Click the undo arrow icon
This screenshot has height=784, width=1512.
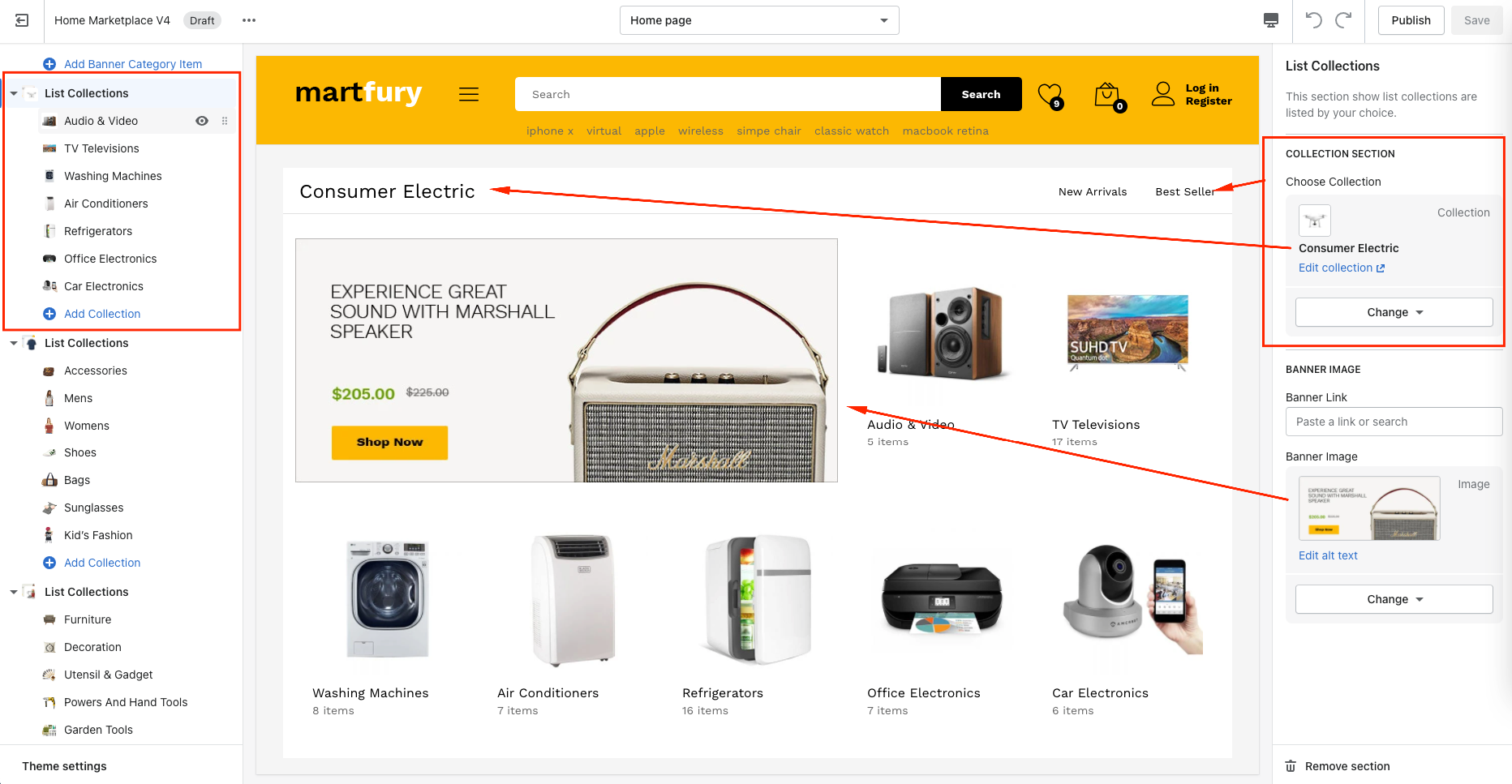pos(1313,20)
